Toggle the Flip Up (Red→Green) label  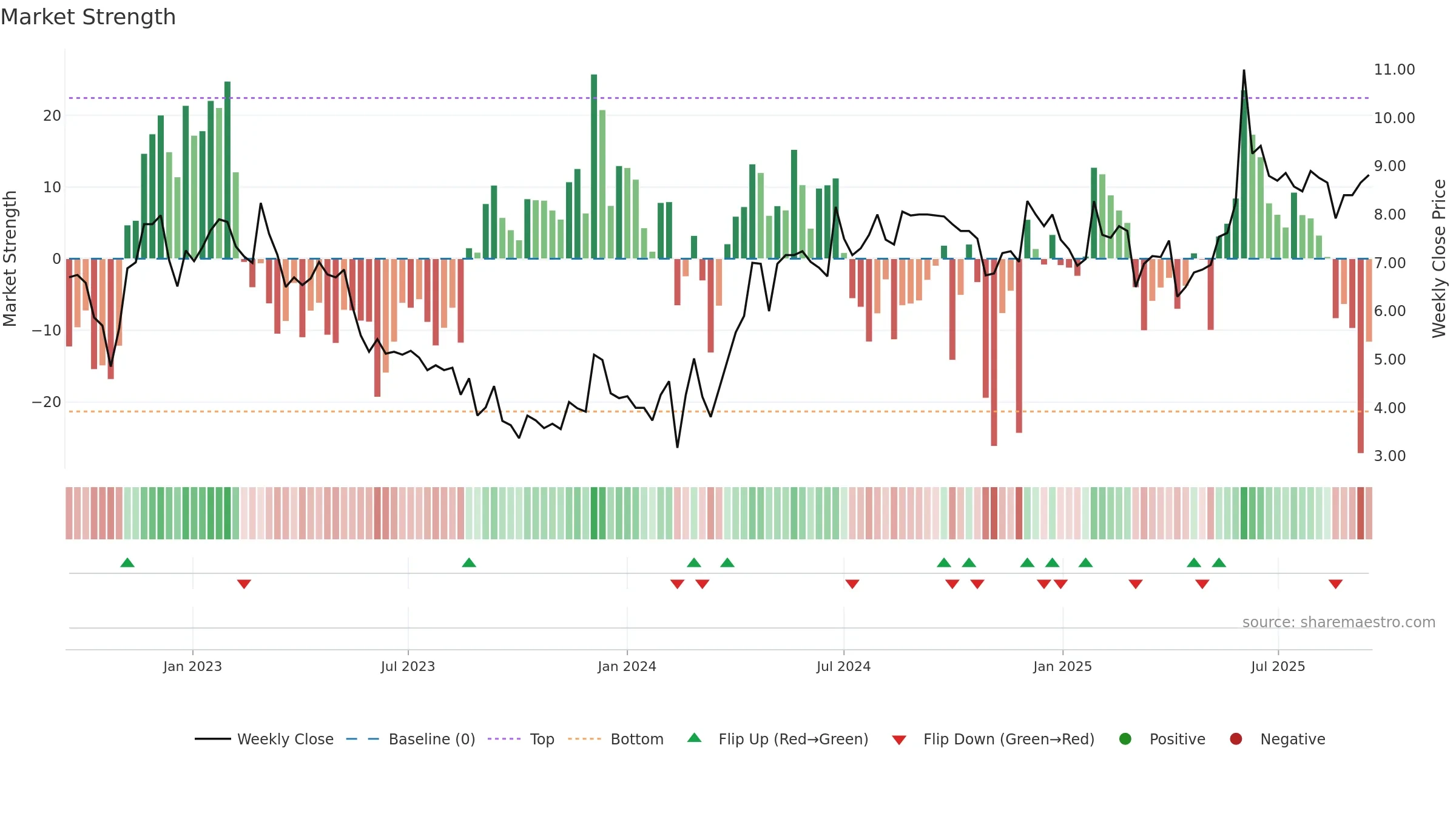tap(794, 739)
